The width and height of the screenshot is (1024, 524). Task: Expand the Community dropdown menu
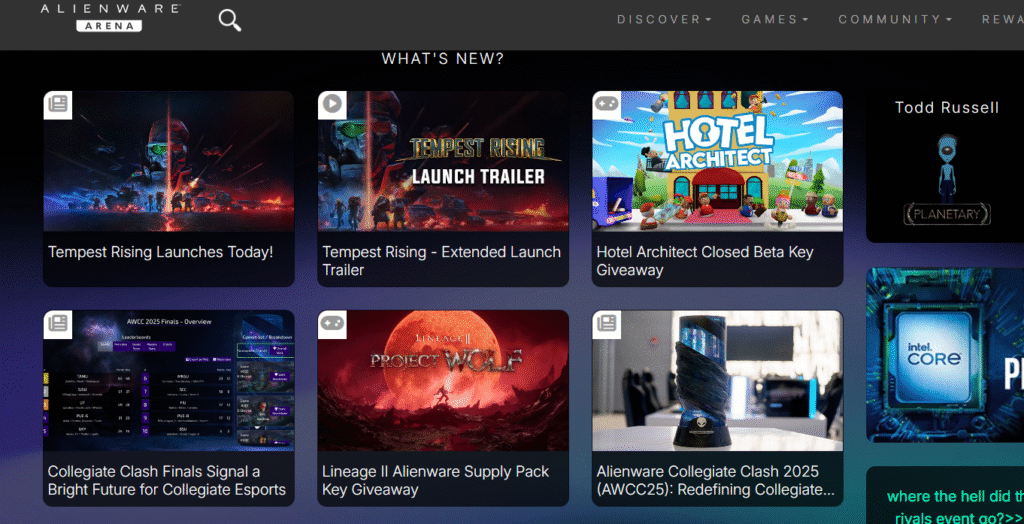(895, 20)
